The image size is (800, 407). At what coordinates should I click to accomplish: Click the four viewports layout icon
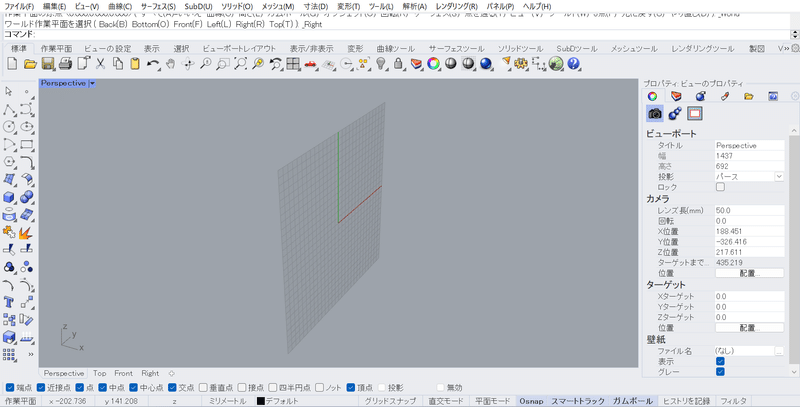pyautogui.click(x=293, y=64)
